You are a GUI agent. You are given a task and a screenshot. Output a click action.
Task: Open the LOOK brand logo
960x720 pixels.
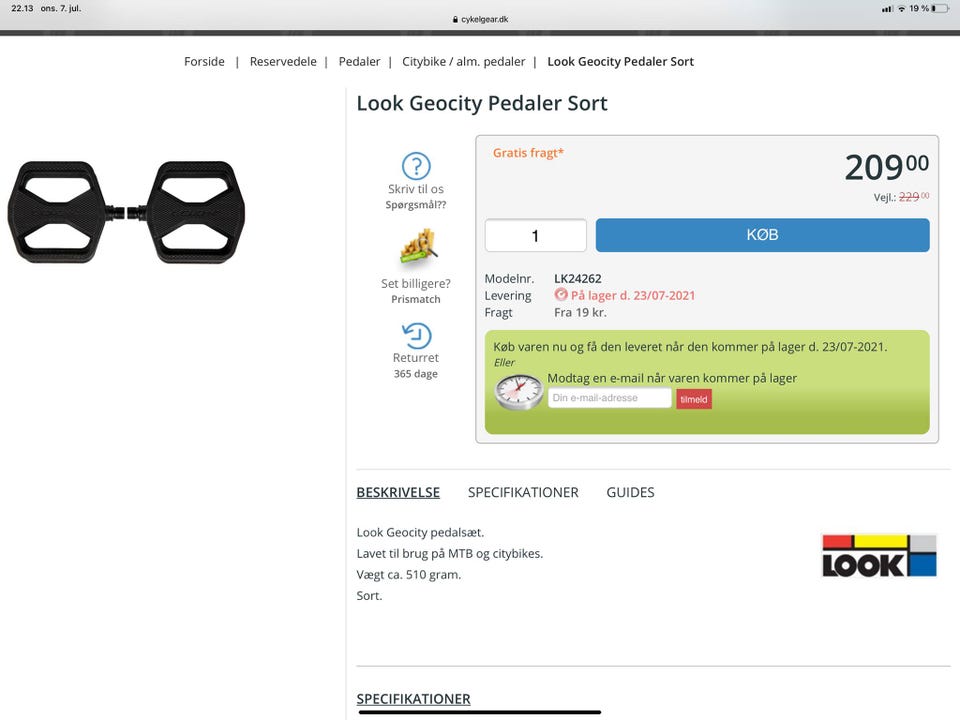click(879, 556)
